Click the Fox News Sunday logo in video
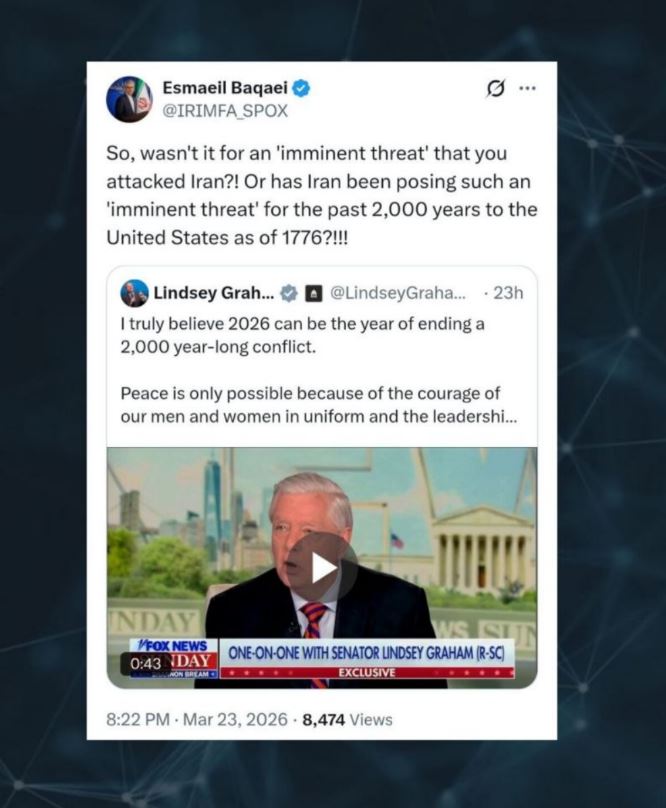 point(174,659)
